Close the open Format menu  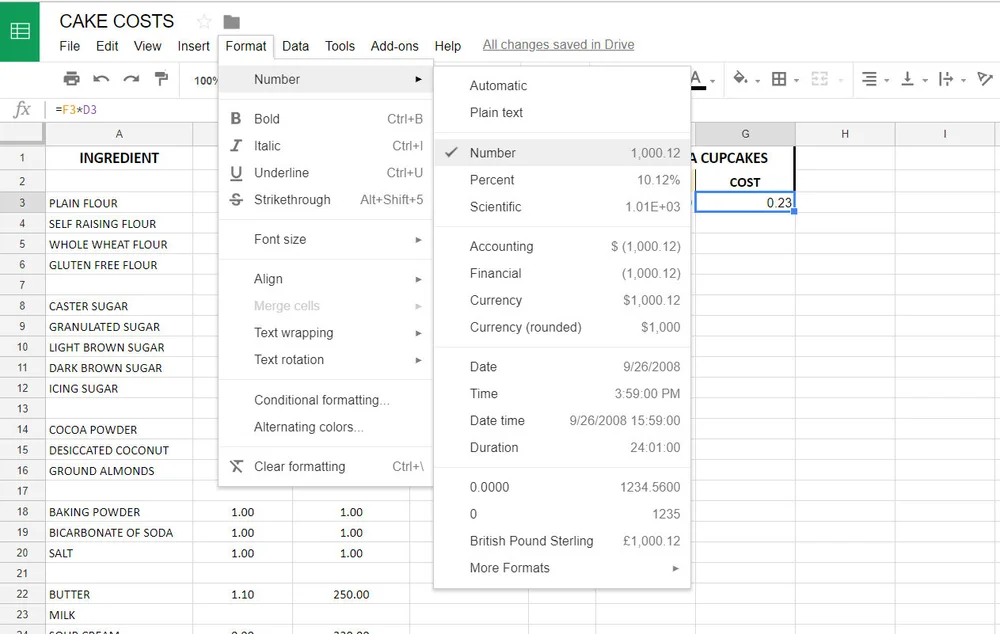pyautogui.click(x=246, y=46)
